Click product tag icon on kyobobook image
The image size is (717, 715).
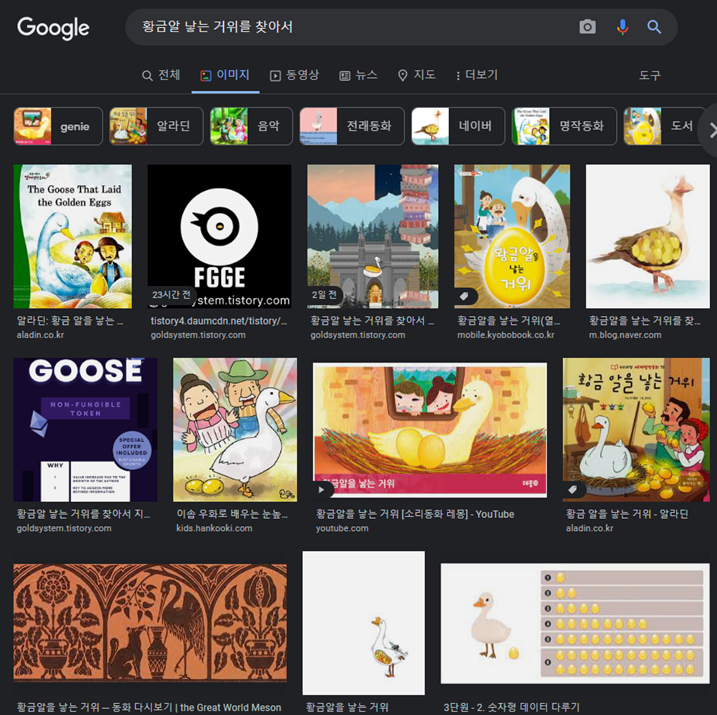pyautogui.click(x=464, y=296)
